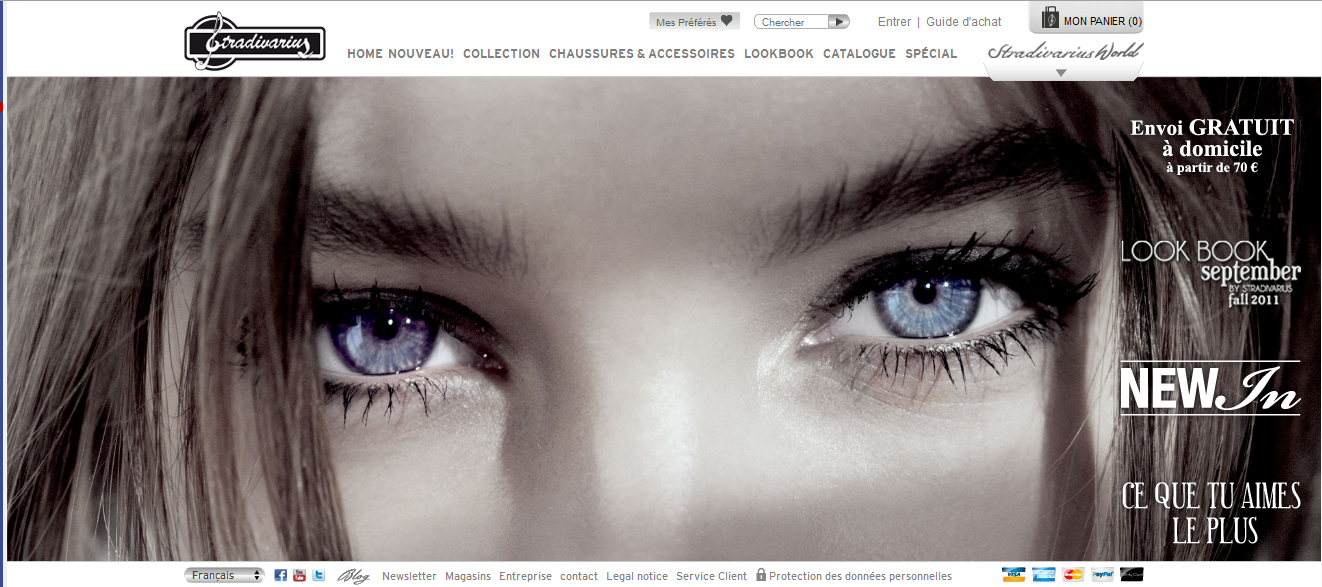The width and height of the screenshot is (1322, 587).
Task: Open Chaussures & Accessoires menu
Action: [x=641, y=54]
